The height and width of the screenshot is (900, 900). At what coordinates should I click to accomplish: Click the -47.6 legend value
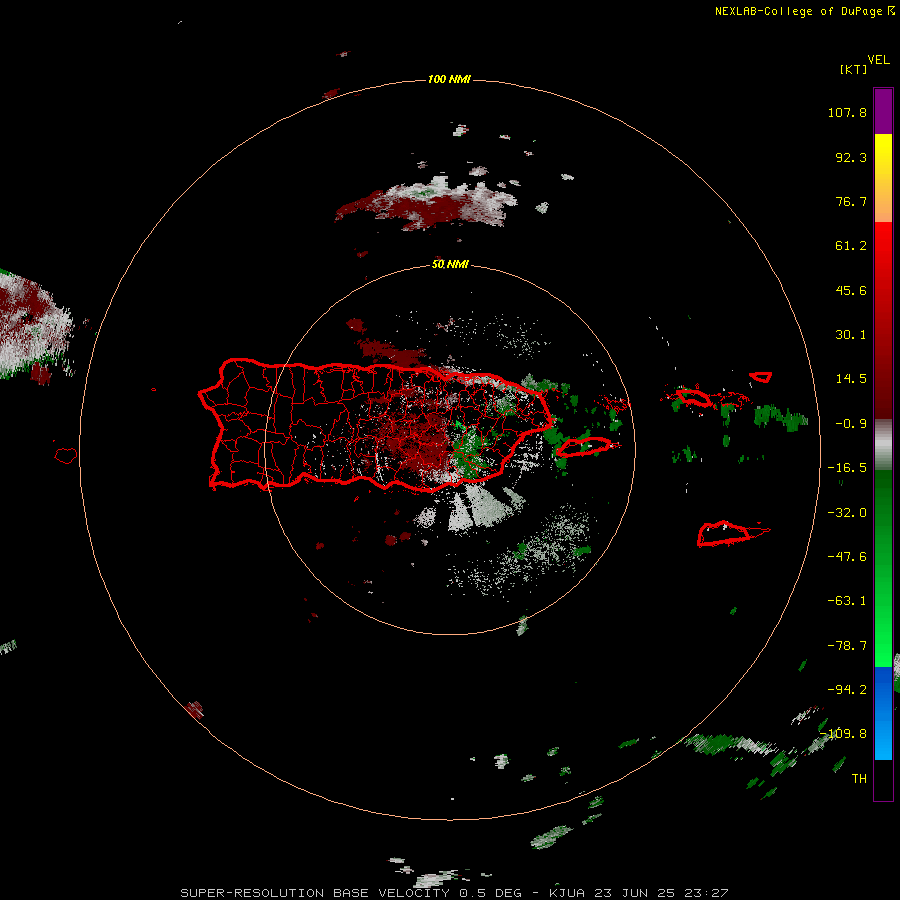tap(847, 557)
